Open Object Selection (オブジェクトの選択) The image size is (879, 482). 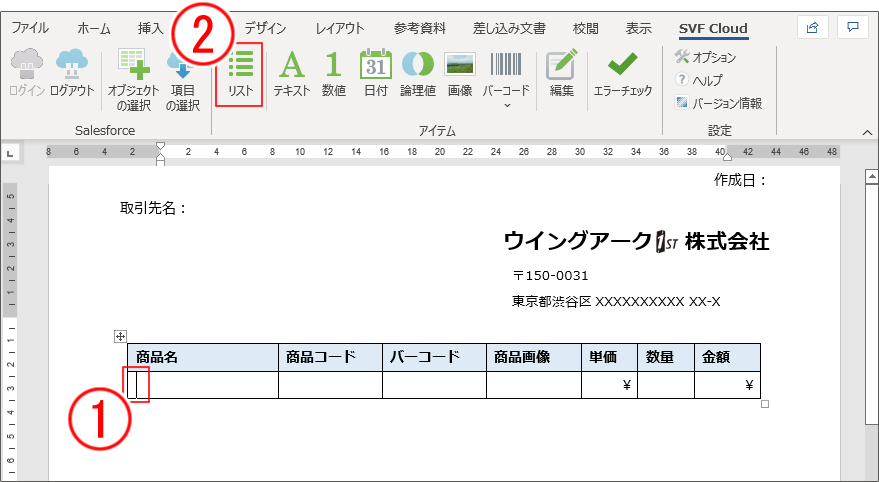pos(133,80)
